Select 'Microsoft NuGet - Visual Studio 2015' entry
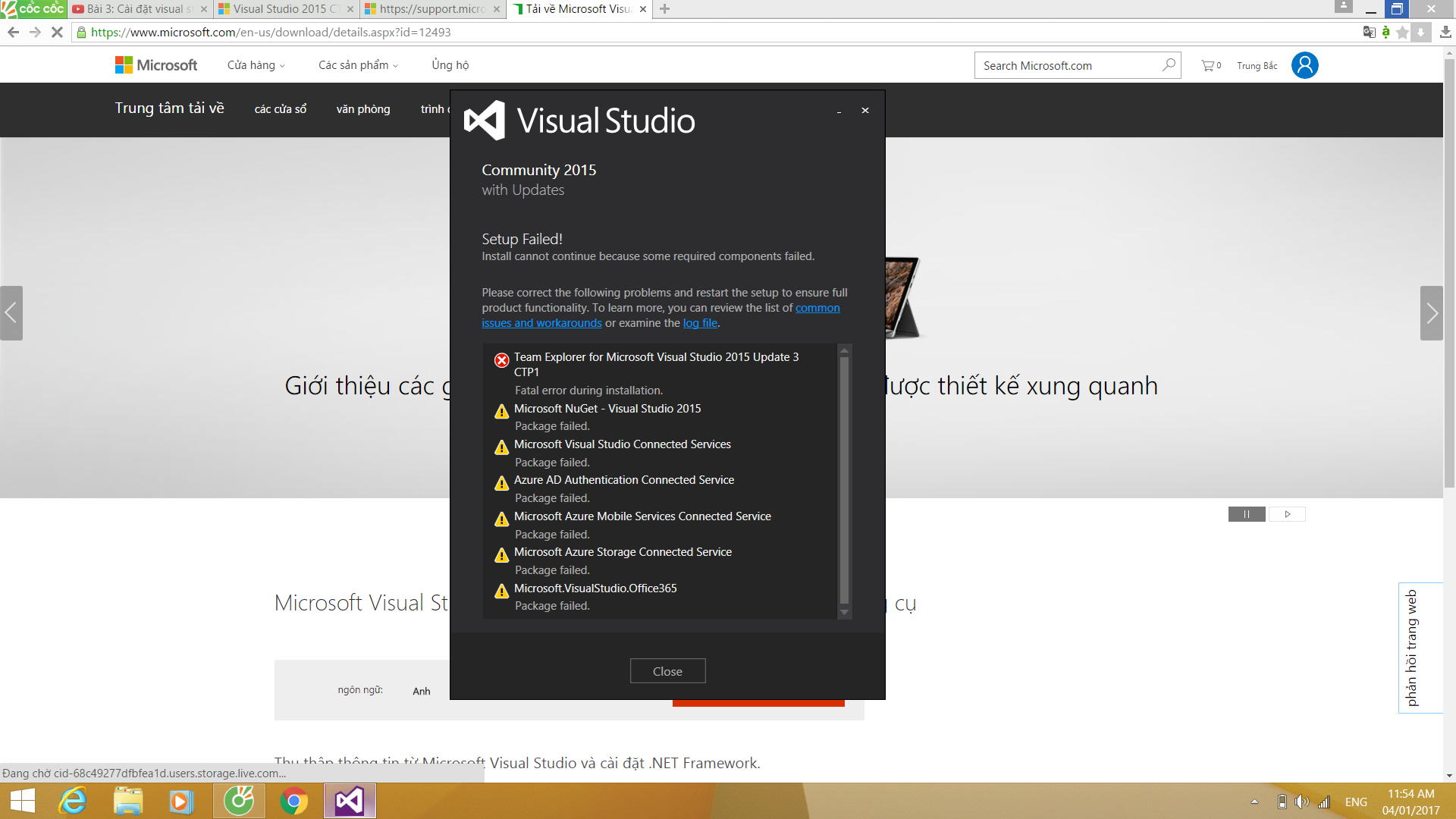 tap(607, 409)
